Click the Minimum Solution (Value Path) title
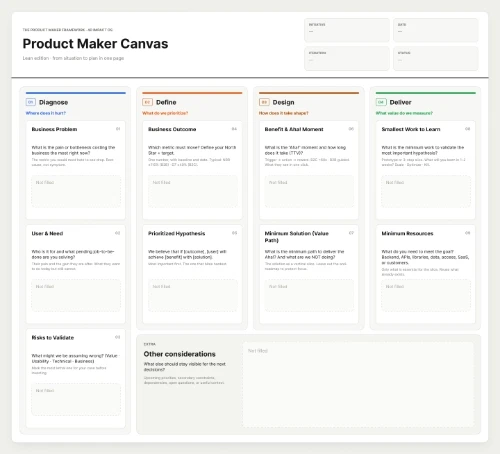The height and width of the screenshot is (454, 500). click(297, 237)
